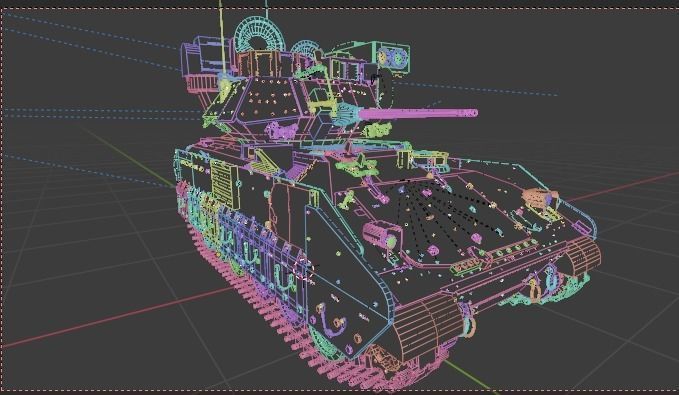Select the magenta main gun barrel

pos(418,113)
